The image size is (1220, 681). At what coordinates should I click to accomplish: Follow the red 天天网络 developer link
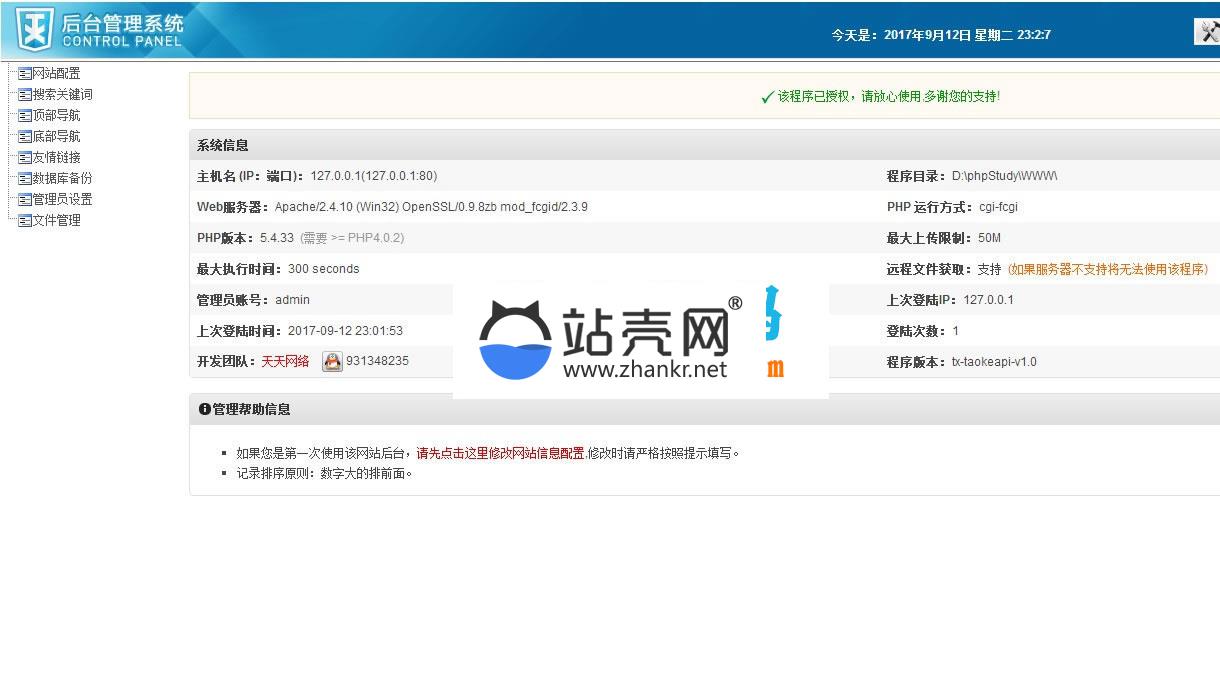tap(285, 362)
